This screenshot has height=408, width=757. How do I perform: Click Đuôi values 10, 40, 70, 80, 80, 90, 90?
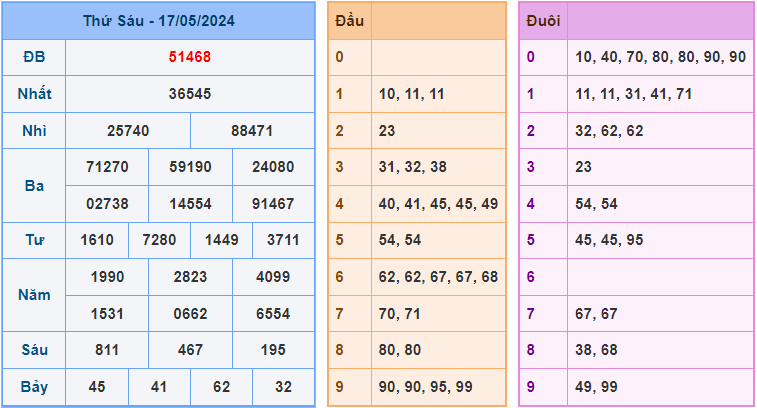click(660, 57)
